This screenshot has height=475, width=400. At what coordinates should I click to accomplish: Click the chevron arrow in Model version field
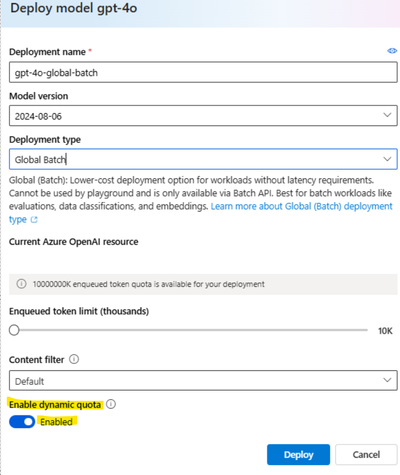point(387,115)
